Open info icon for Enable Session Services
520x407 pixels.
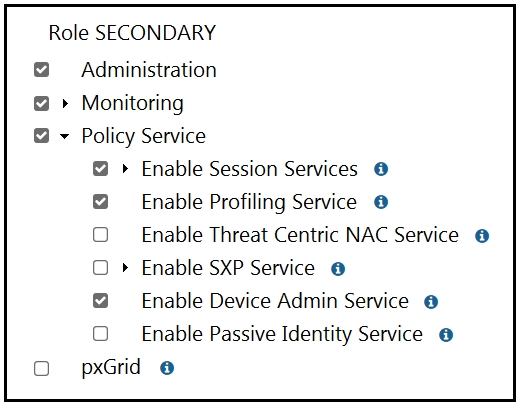[x=381, y=169]
